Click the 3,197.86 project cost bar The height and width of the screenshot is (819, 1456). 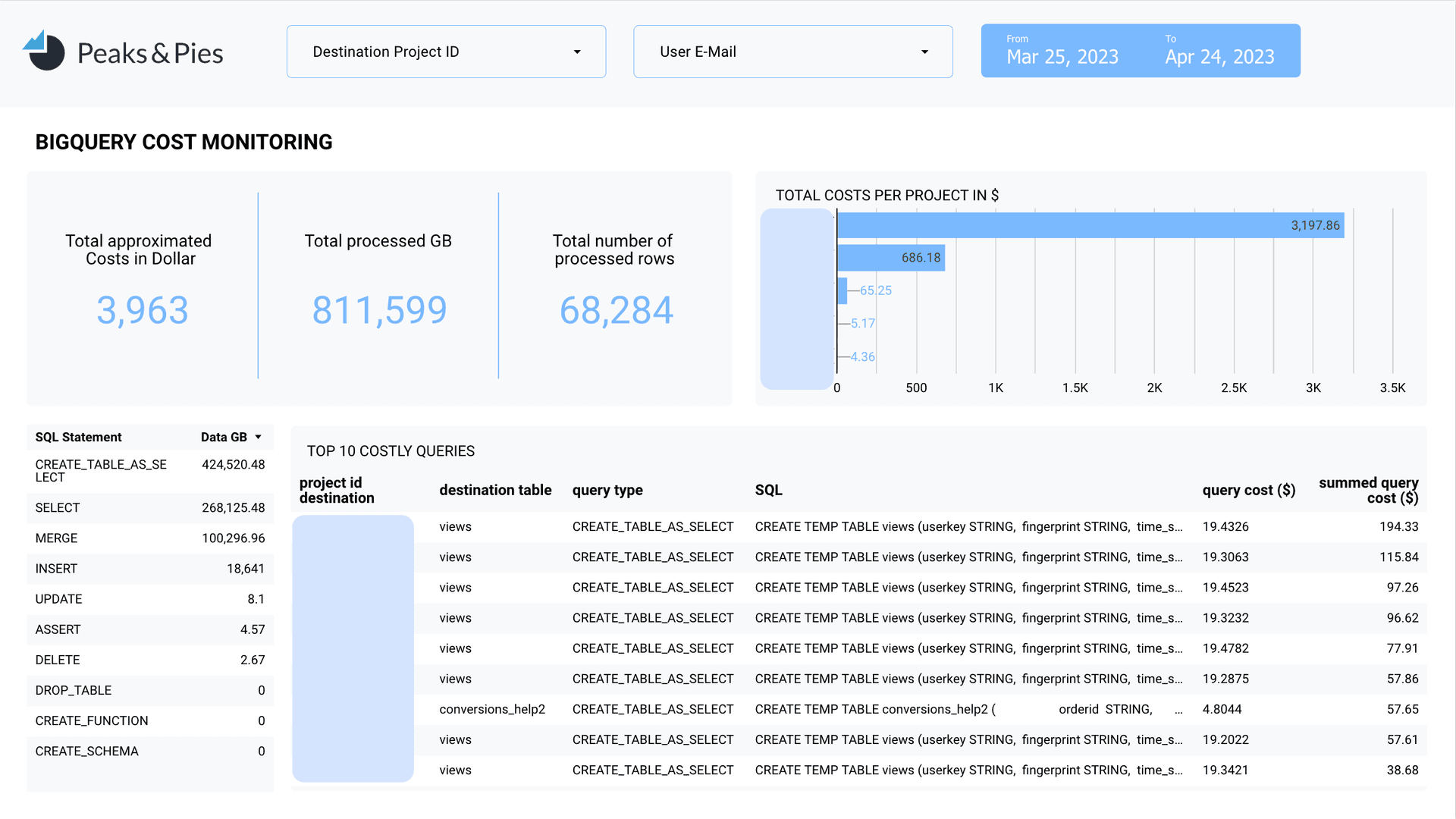tap(1090, 225)
